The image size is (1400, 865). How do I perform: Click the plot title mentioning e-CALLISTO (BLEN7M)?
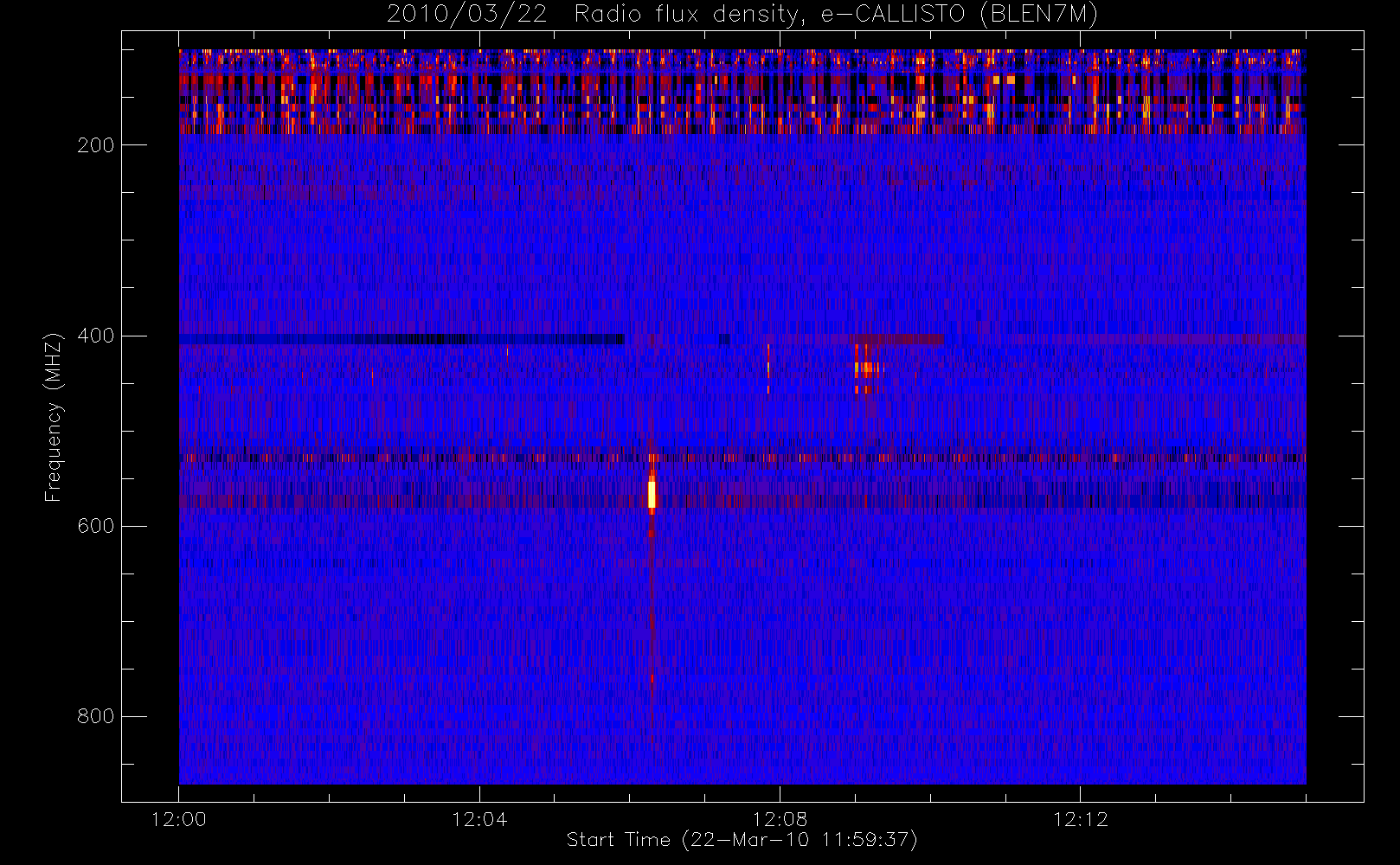tap(742, 15)
